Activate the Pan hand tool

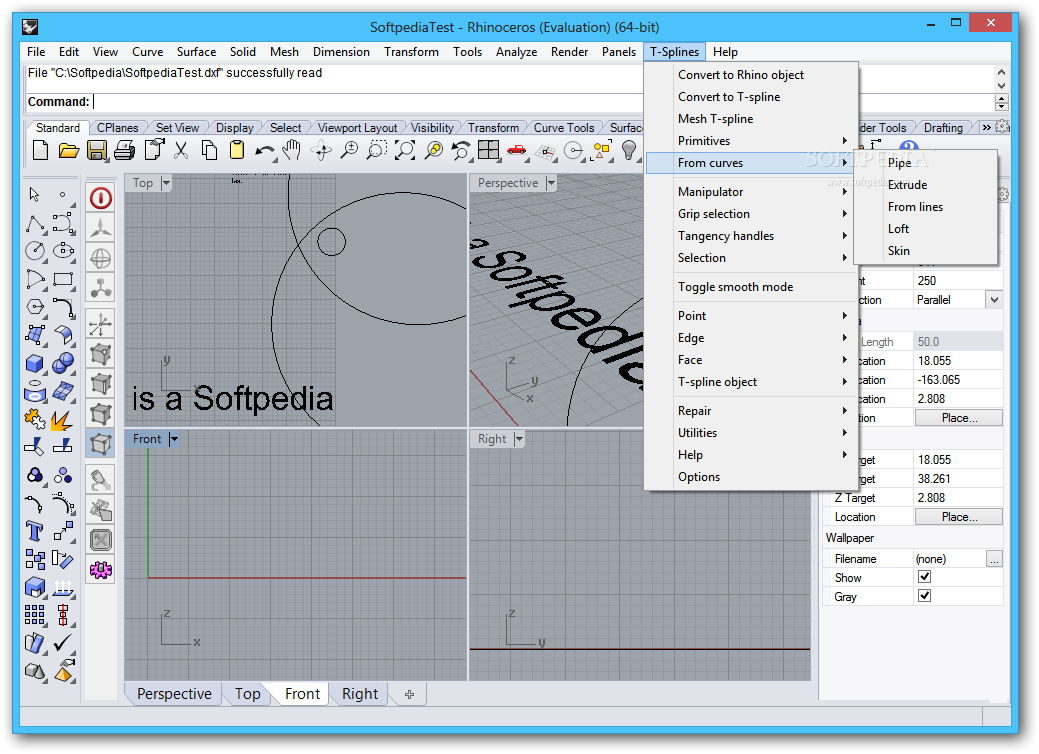pos(292,150)
